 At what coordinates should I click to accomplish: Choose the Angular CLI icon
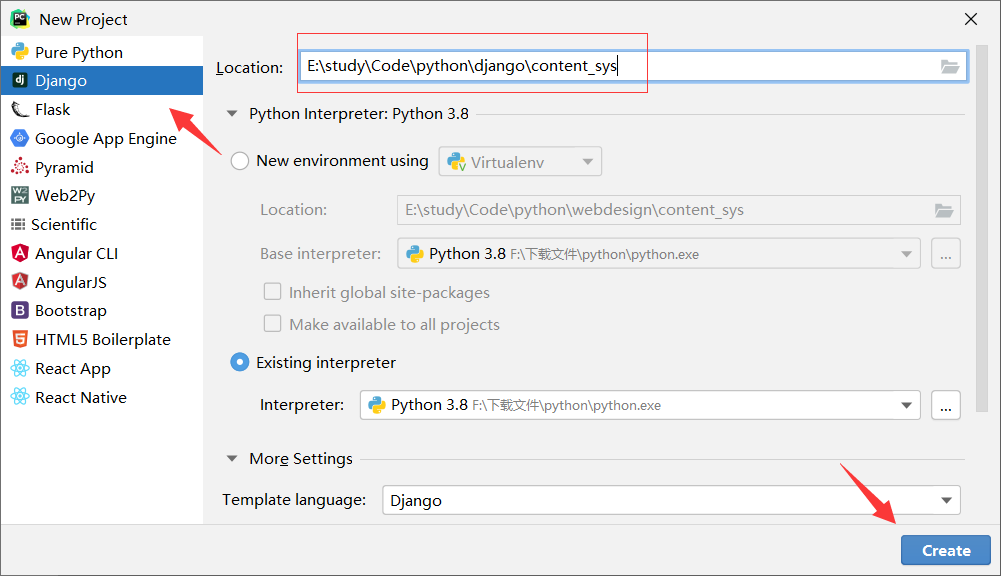(x=20, y=254)
